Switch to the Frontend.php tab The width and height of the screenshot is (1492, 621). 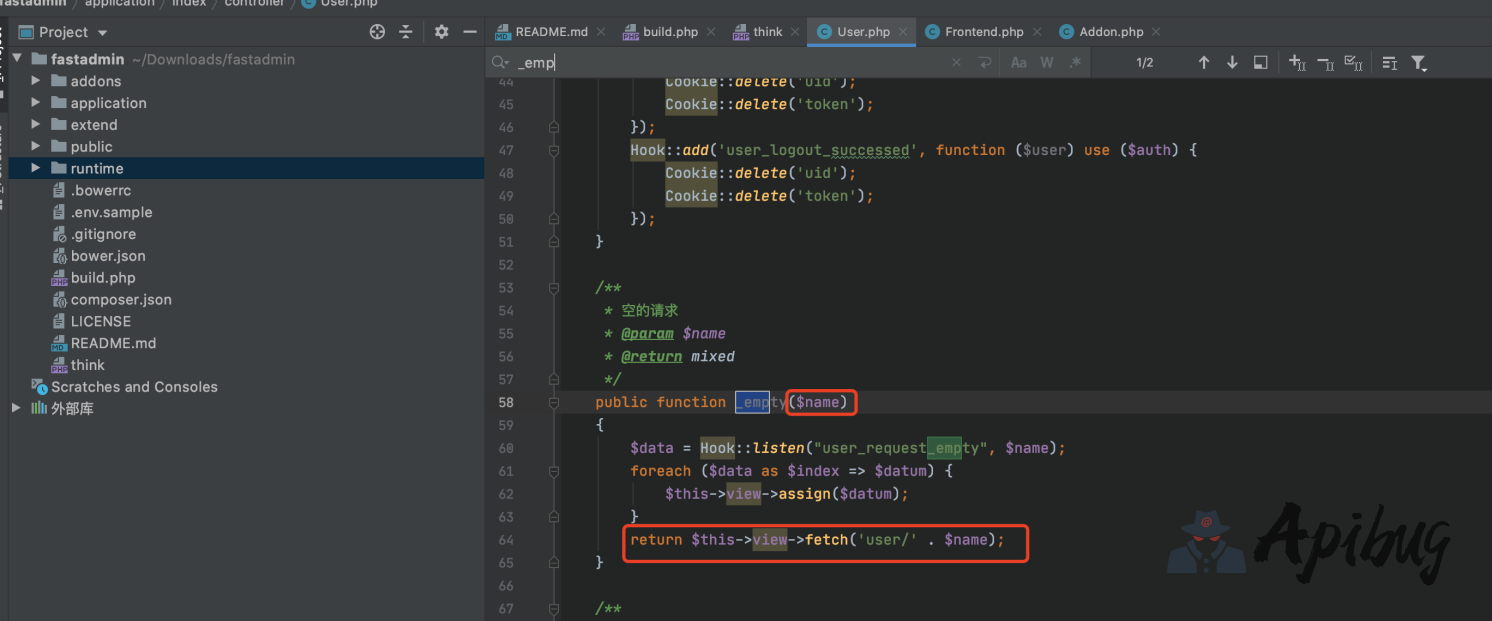983,32
